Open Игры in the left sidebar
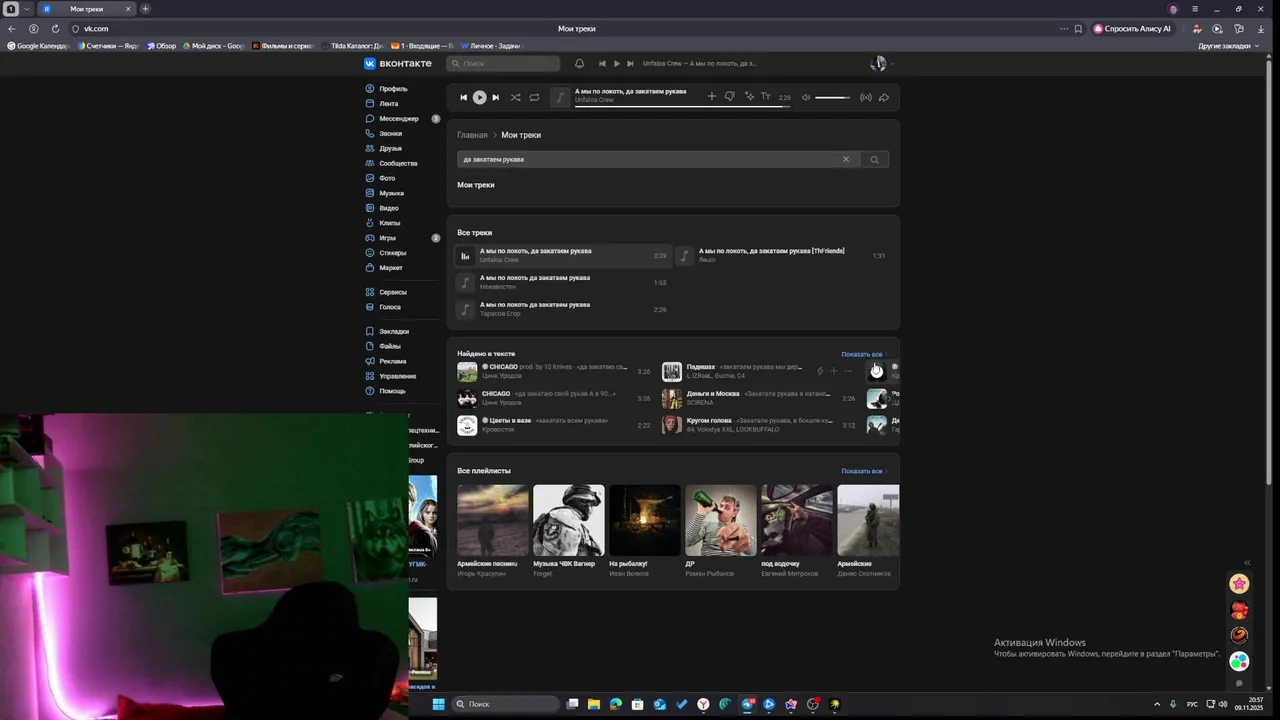Screen dimensions: 1280x720 tap(387, 238)
